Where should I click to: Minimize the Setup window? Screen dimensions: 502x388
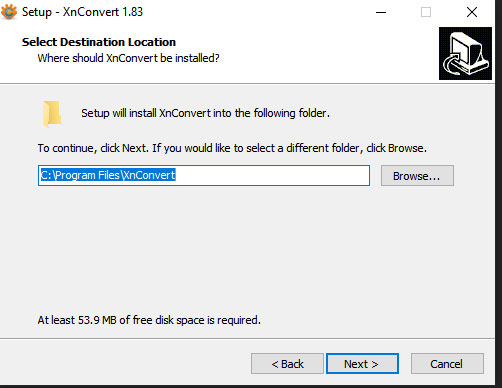pos(381,12)
